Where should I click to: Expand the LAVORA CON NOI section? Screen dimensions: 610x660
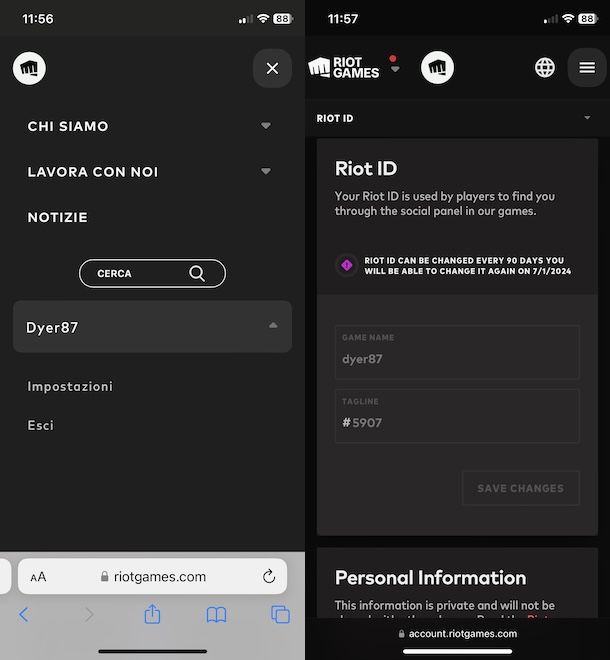coord(266,171)
